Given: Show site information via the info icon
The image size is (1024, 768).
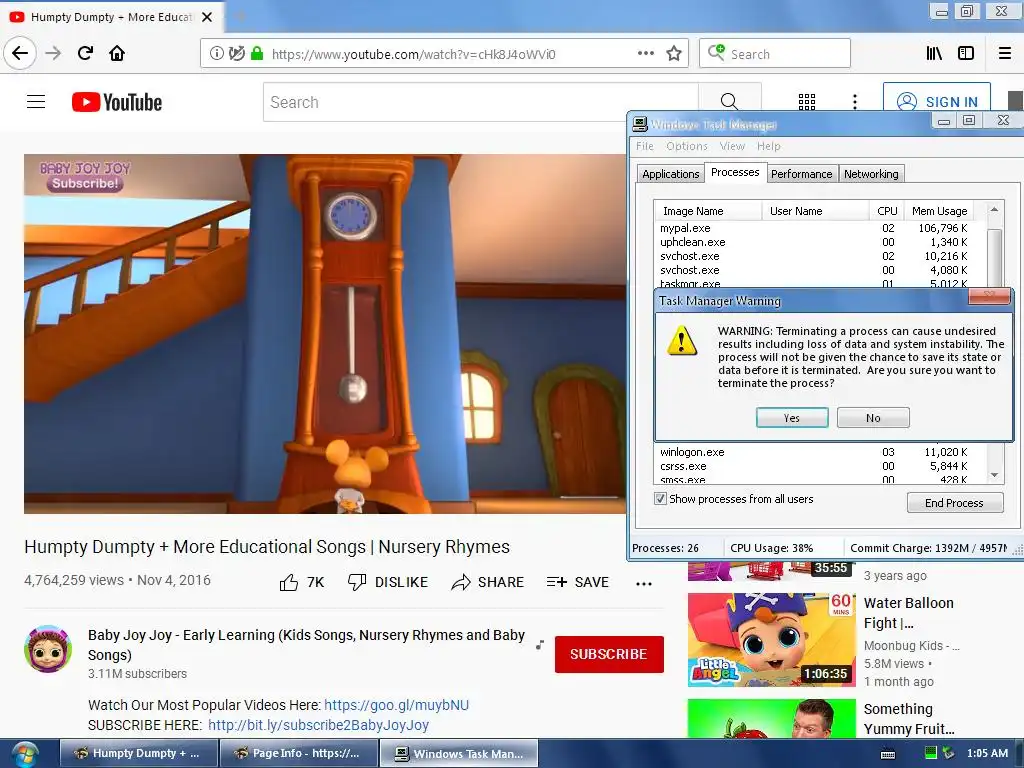Looking at the screenshot, I should click(216, 54).
